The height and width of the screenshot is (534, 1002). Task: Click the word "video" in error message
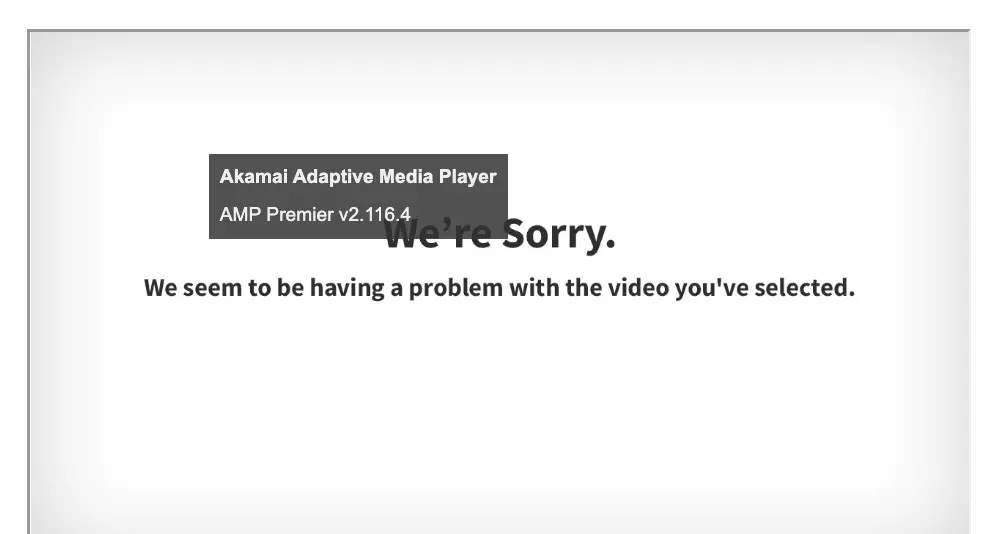click(636, 288)
